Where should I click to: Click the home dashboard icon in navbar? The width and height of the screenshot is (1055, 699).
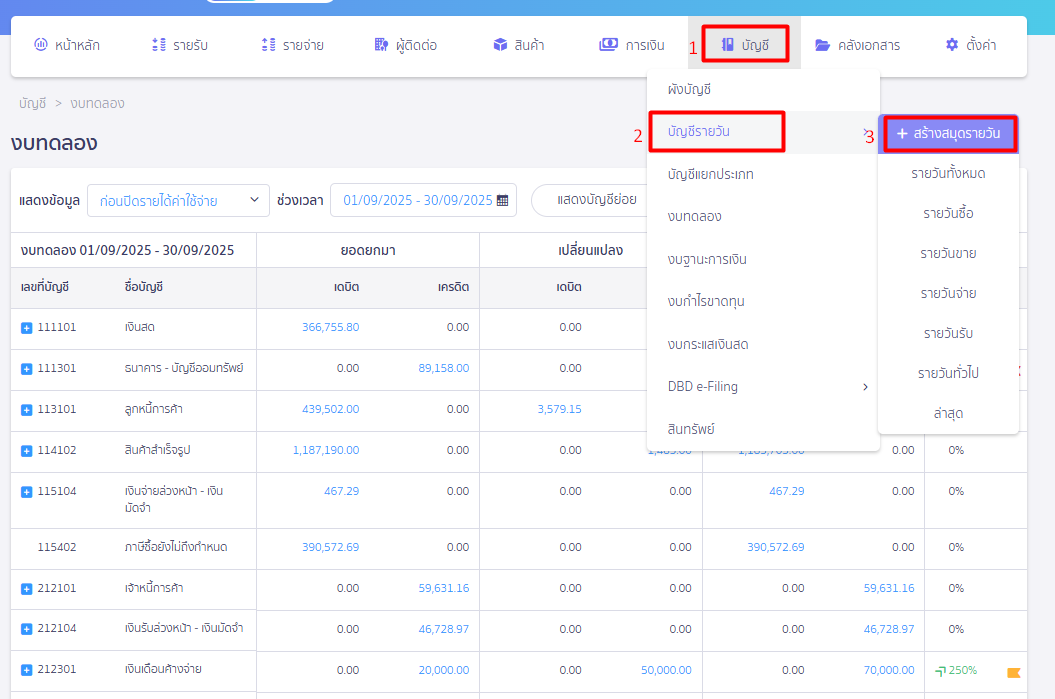pos(41,45)
